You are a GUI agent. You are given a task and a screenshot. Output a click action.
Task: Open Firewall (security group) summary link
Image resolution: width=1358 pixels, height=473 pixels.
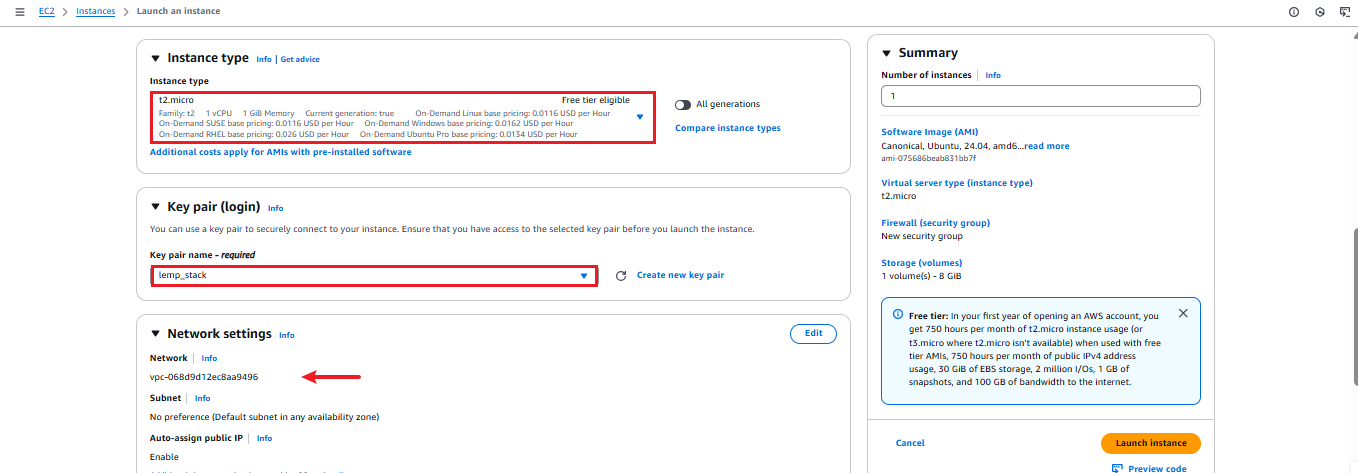(935, 223)
